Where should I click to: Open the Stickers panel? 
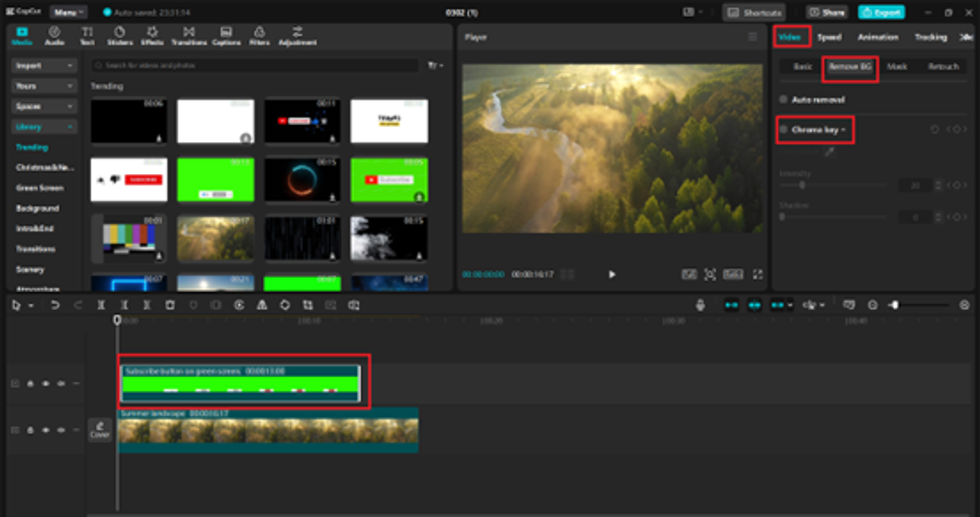[x=119, y=36]
